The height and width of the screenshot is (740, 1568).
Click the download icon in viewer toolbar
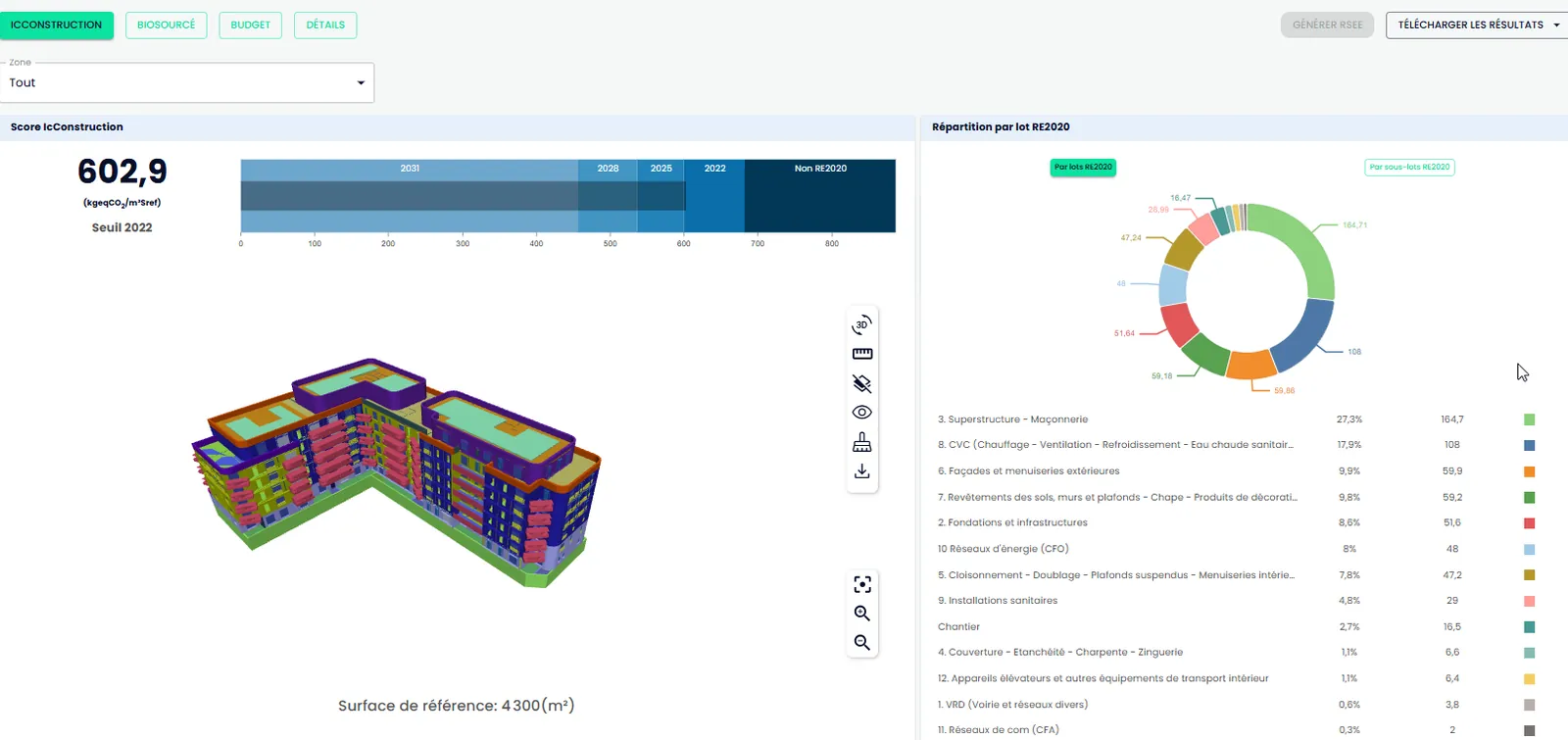point(862,471)
